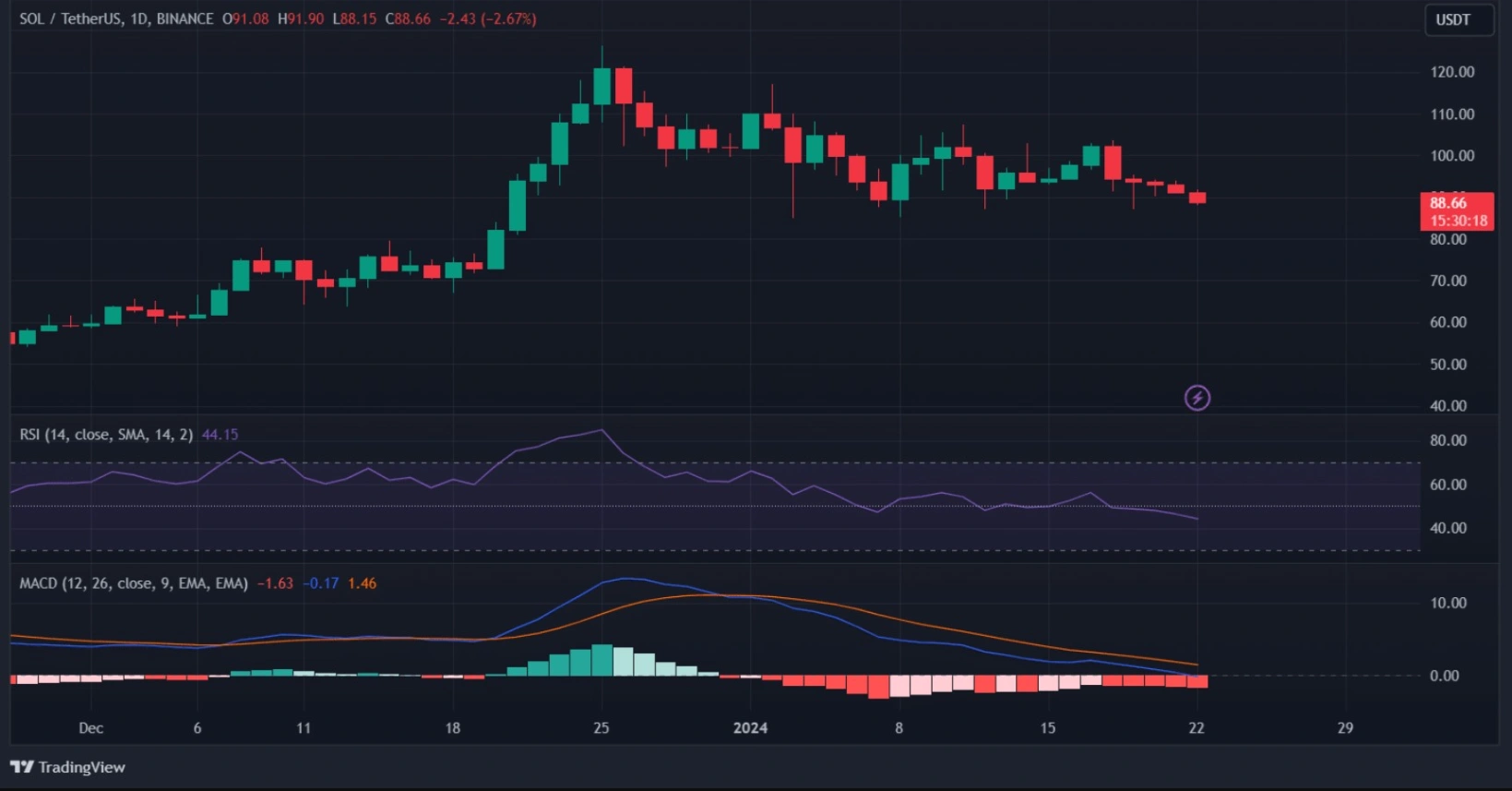Click the 110.00 price axis label
The height and width of the screenshot is (791, 1512).
(x=1452, y=114)
